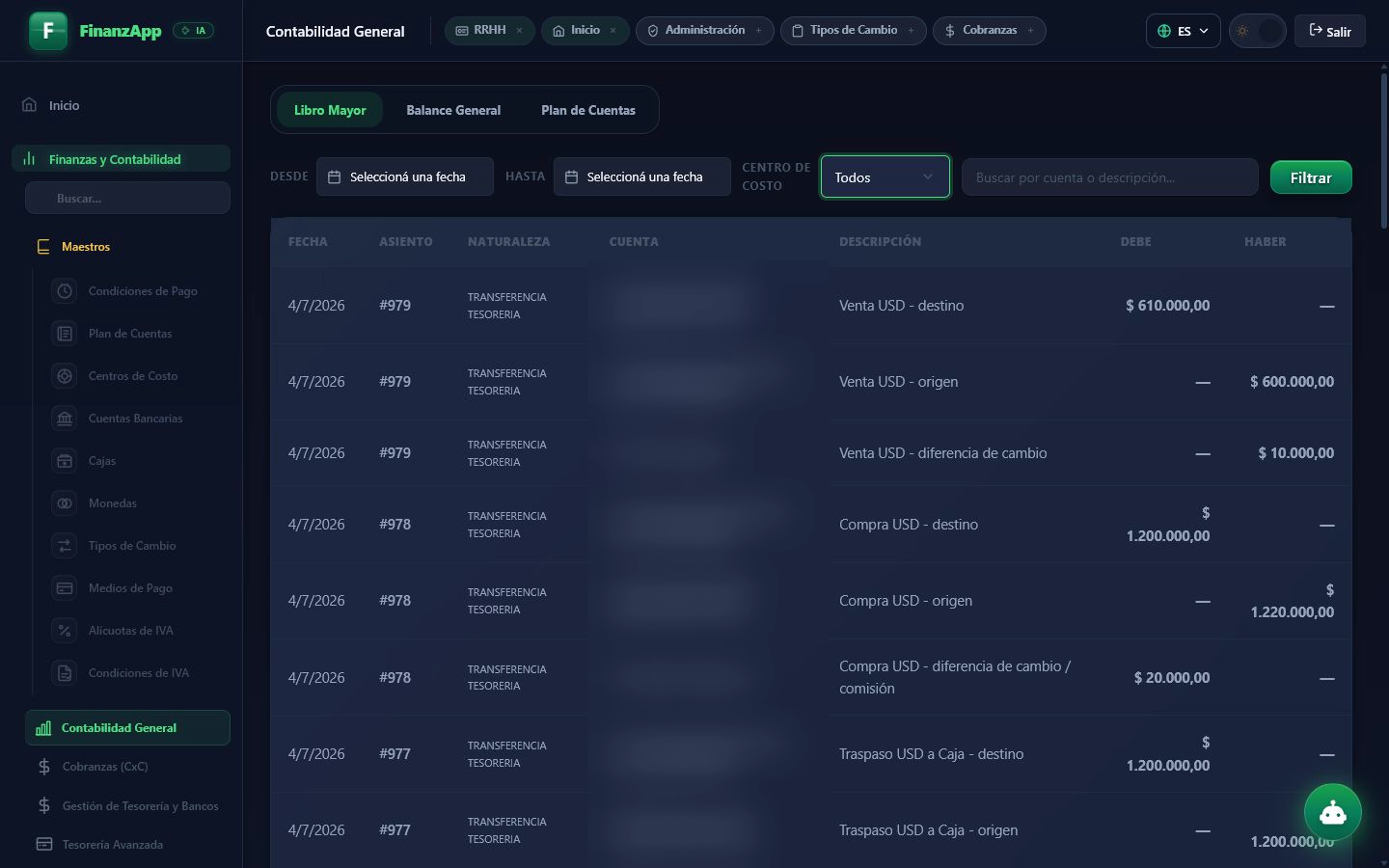
Task: Click the FinanzApp logo icon
Action: point(48,31)
